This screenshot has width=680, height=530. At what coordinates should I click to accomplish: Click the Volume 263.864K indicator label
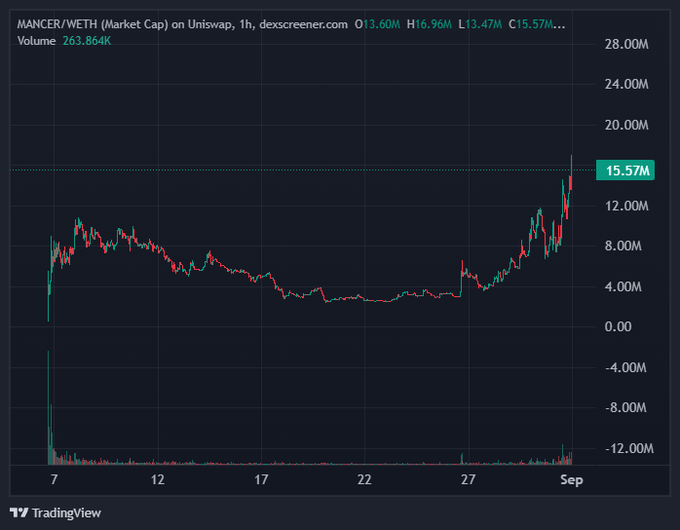coord(64,41)
